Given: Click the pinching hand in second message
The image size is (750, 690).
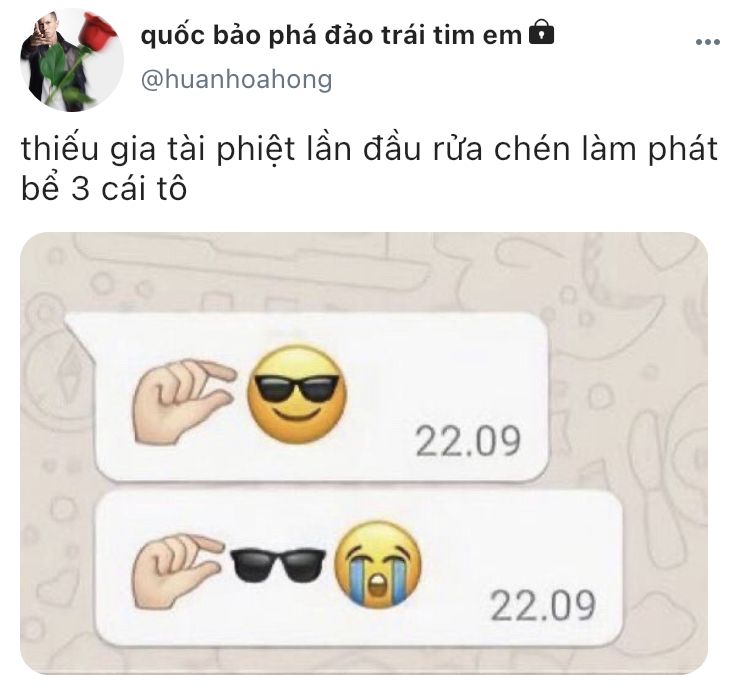Looking at the screenshot, I should [177, 570].
